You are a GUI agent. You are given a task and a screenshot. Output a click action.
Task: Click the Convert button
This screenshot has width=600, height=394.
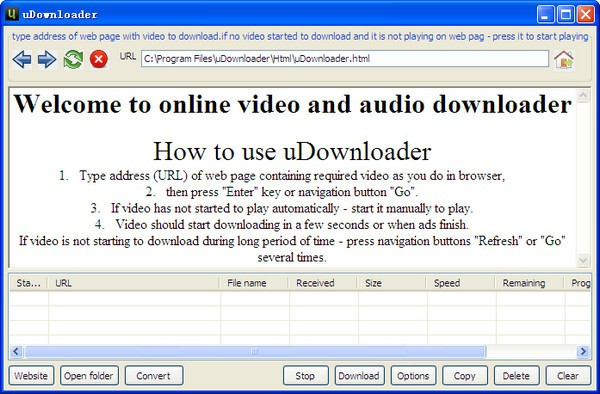click(154, 375)
